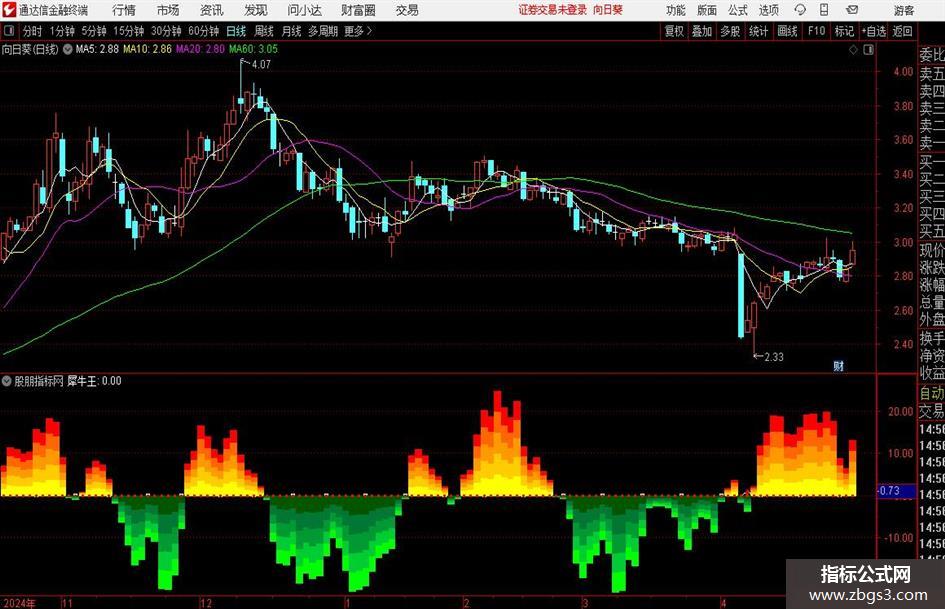
Task: Select the 周线 weekly tab
Action: (263, 31)
